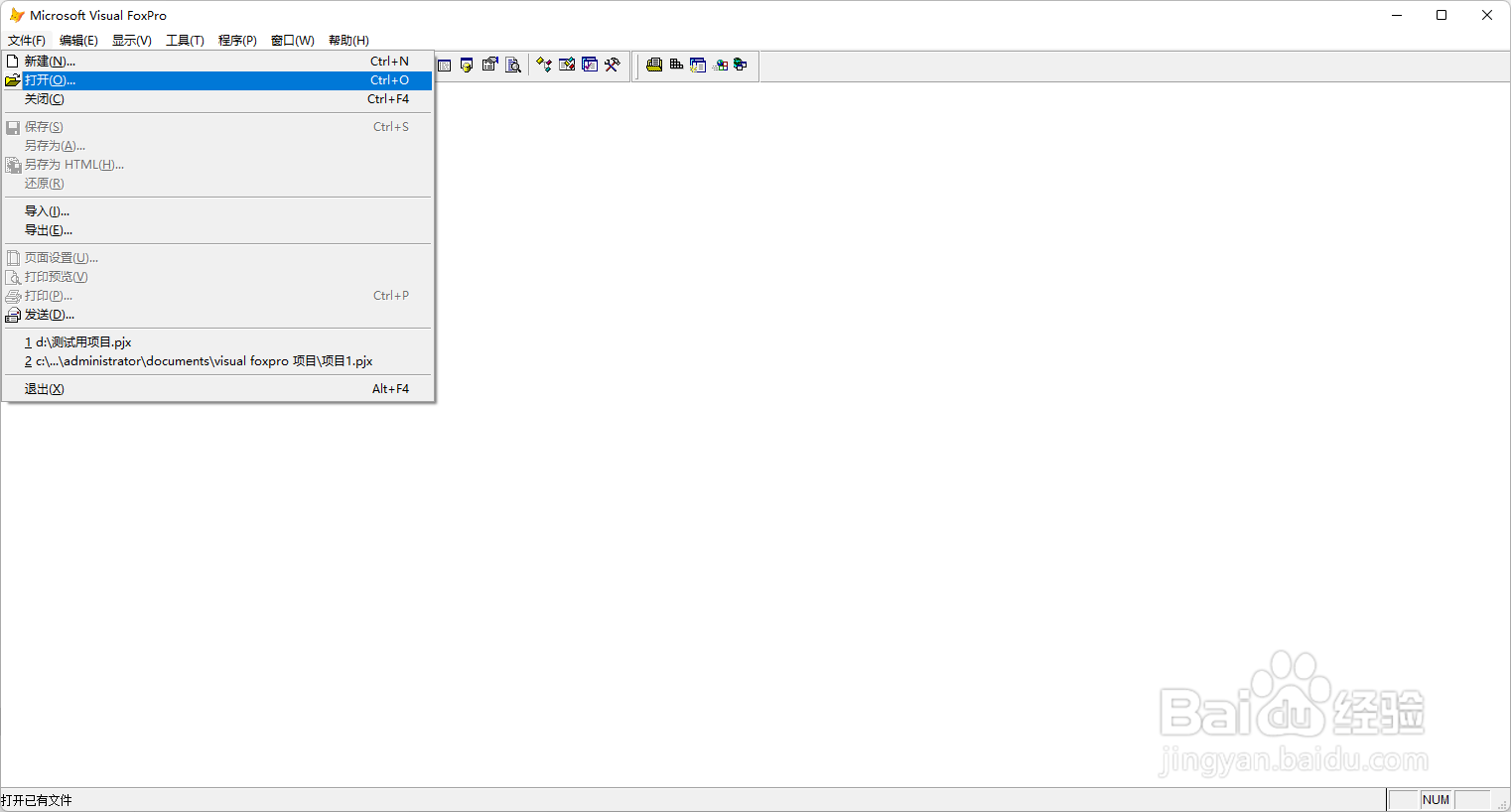Open the 帮助(H) menu
1511x812 pixels.
click(348, 41)
